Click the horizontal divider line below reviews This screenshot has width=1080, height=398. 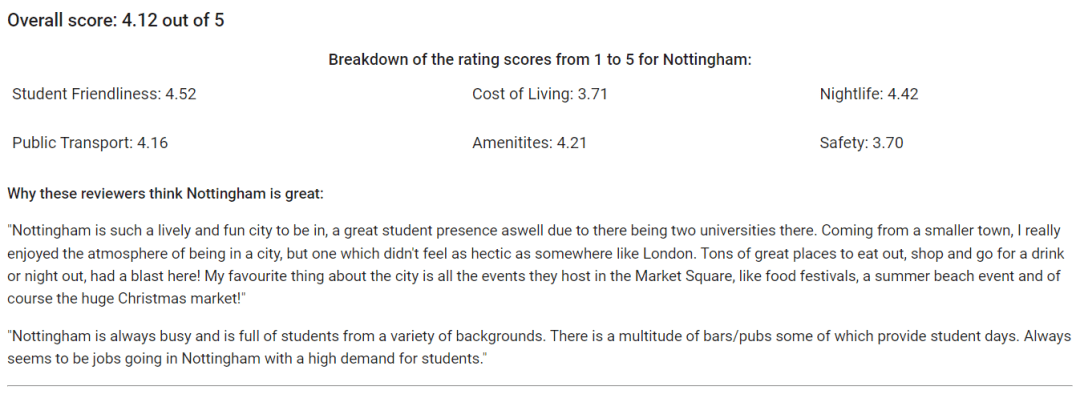tap(540, 386)
